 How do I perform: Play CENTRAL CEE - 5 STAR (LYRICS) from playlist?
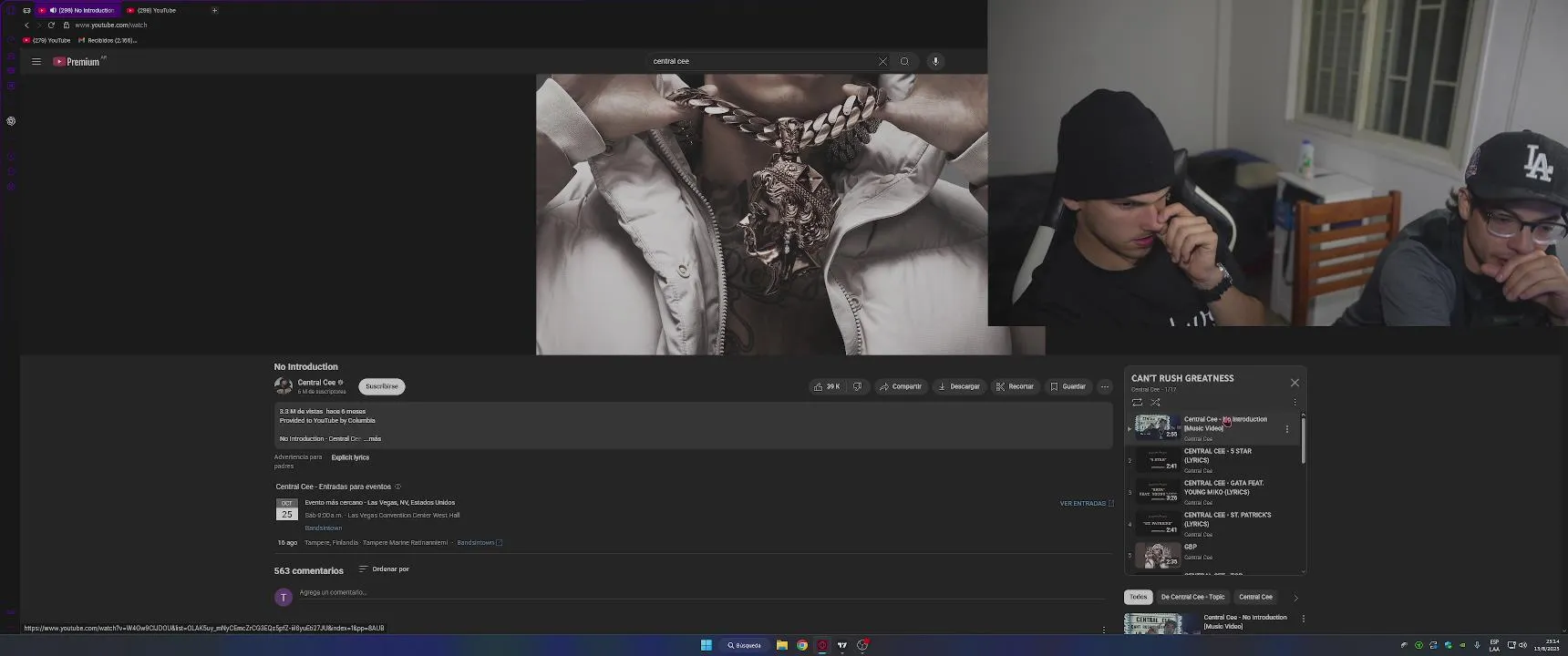1212,461
